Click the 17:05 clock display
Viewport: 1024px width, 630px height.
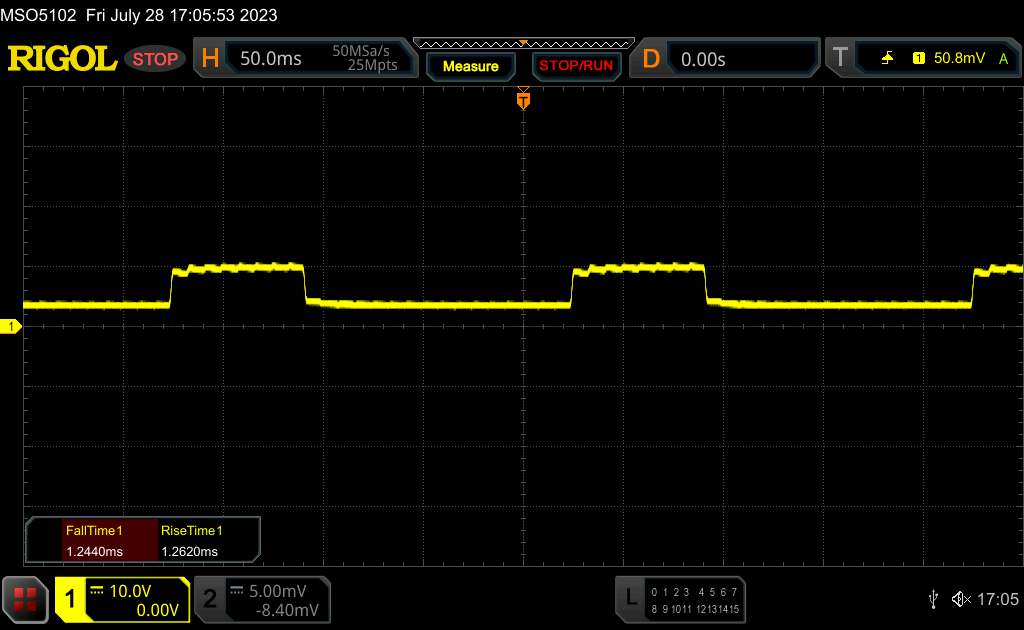click(997, 599)
